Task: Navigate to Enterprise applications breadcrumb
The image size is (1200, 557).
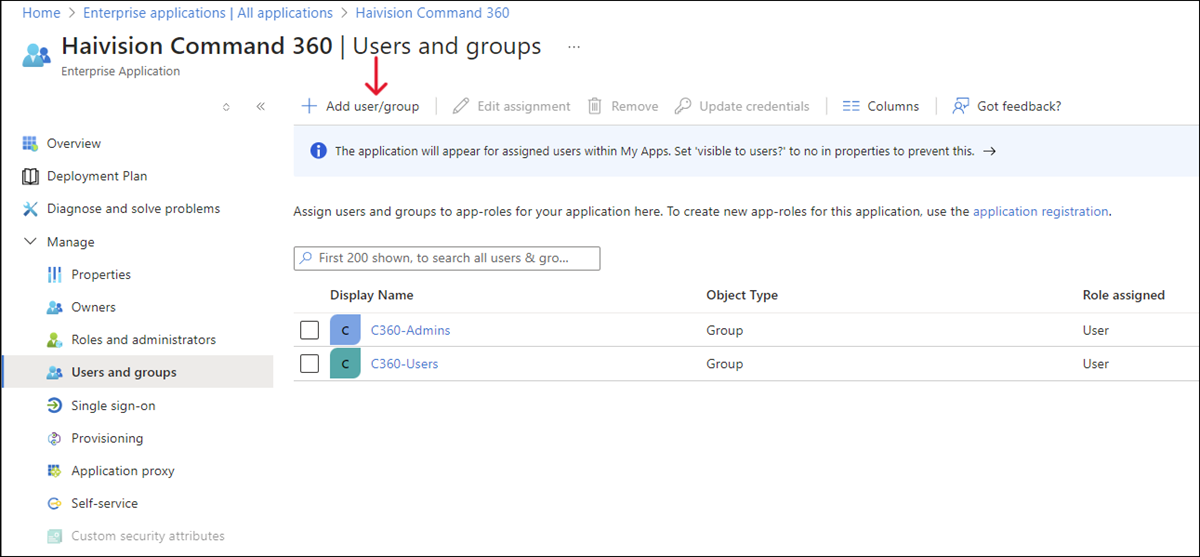Action: [207, 13]
